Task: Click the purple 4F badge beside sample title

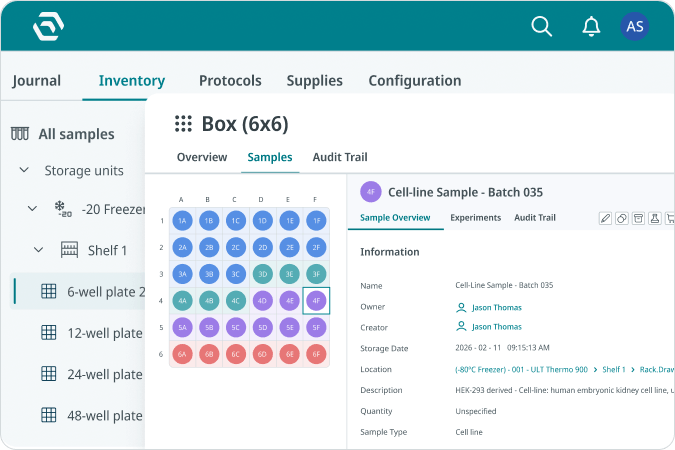Action: (371, 192)
